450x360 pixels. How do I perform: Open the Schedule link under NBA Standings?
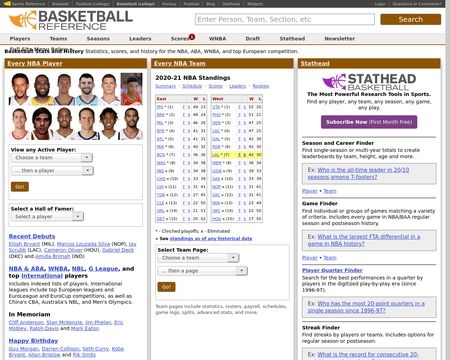(192, 86)
